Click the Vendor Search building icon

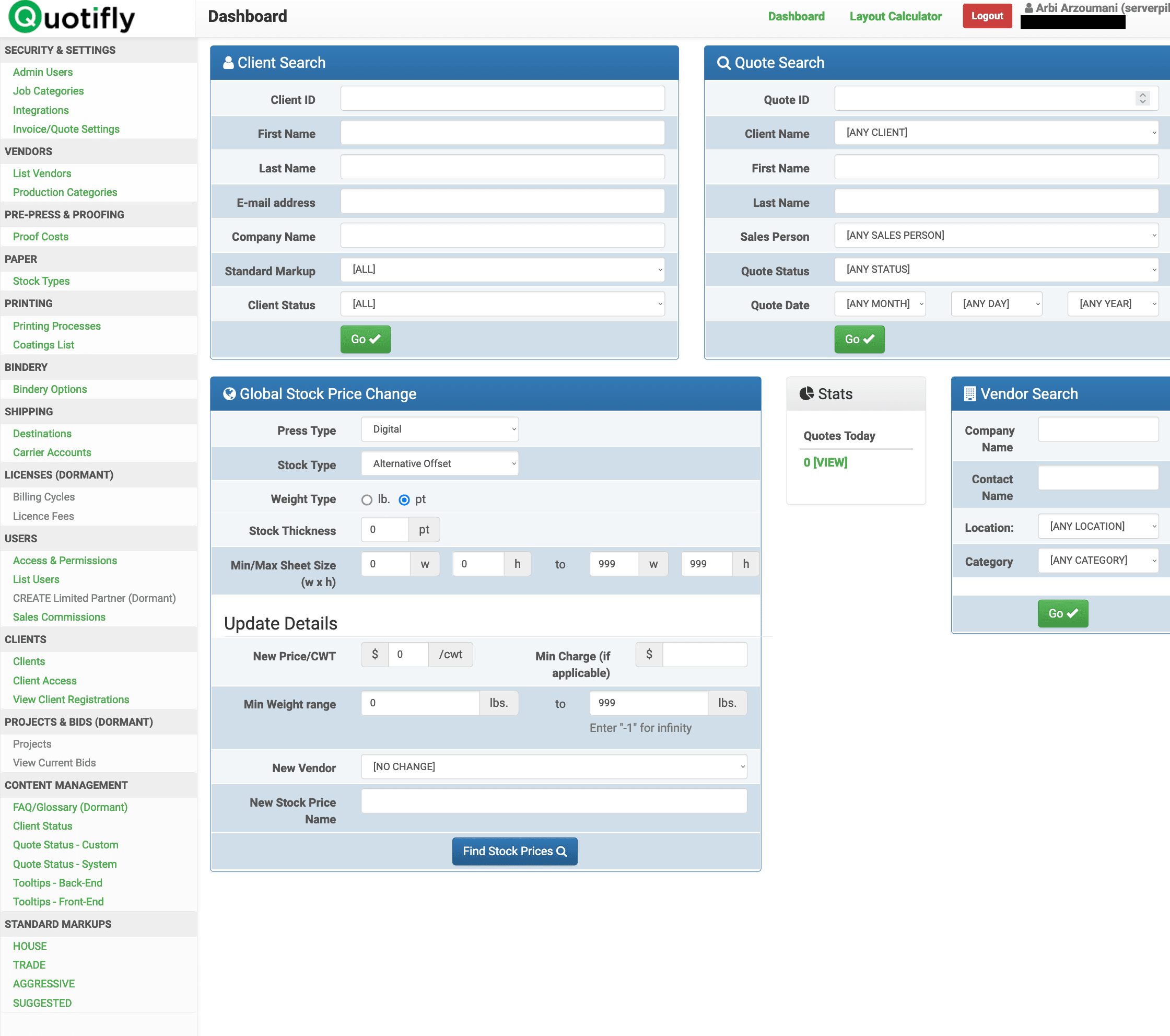point(969,393)
